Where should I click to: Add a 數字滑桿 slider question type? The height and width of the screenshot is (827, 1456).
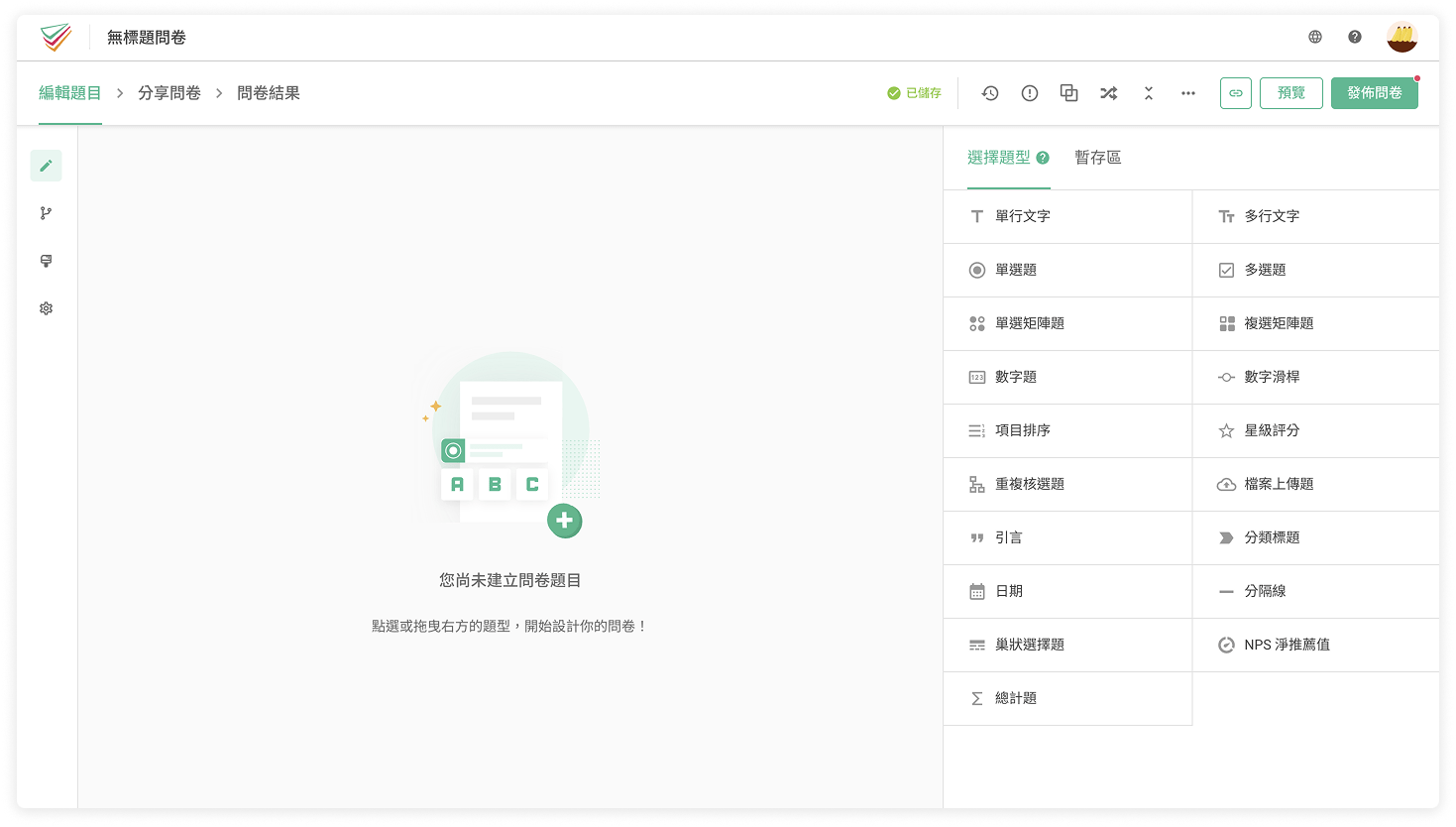point(1316,377)
